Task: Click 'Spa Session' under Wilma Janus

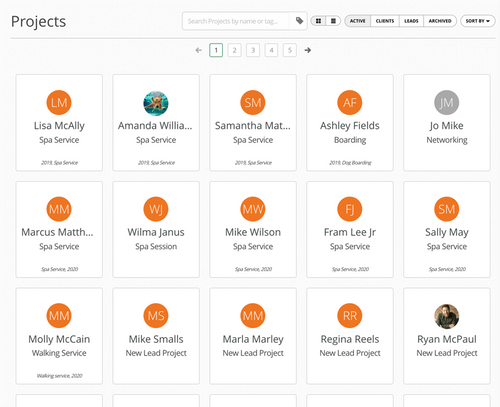Action: coord(156,247)
